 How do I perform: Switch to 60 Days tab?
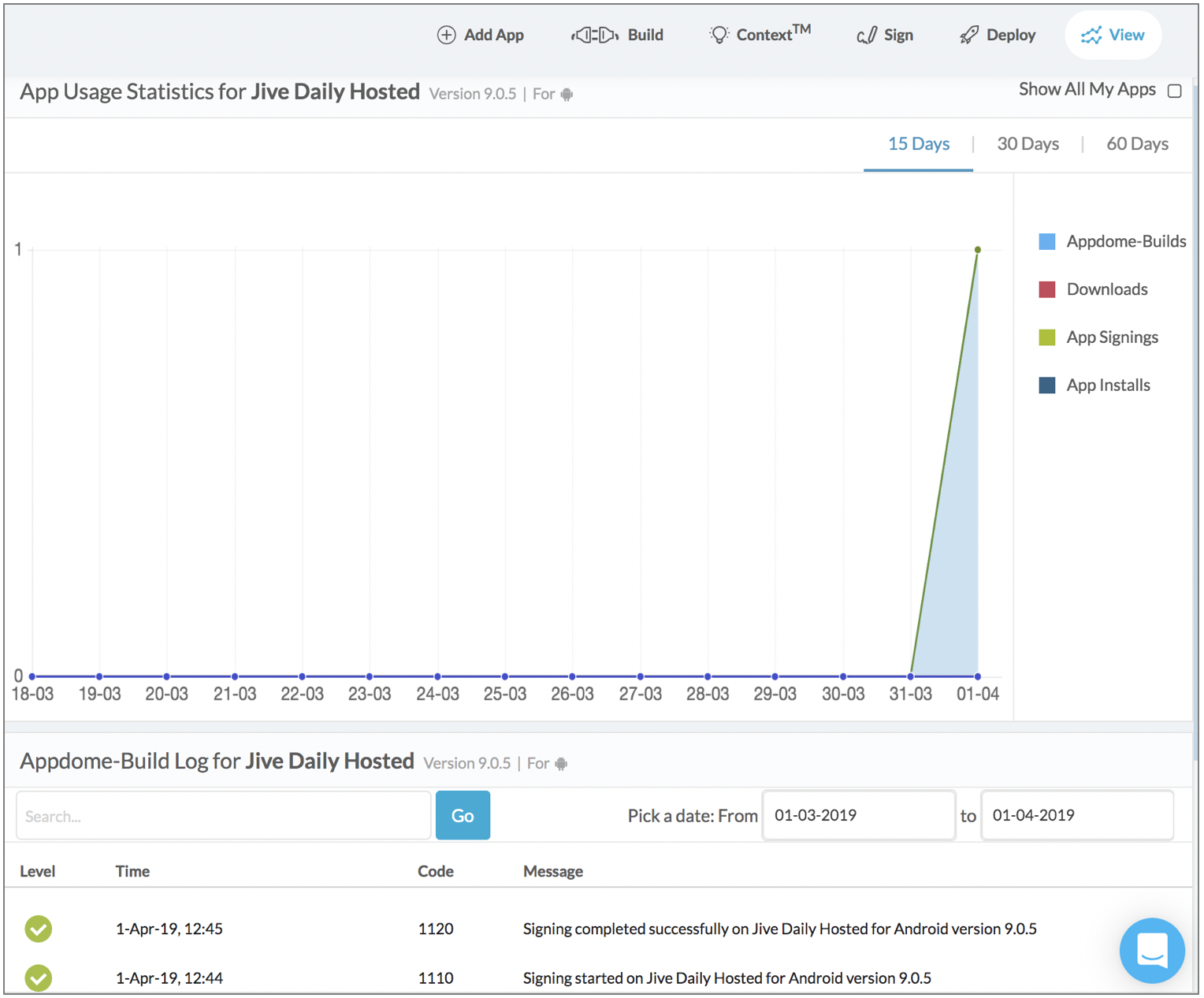(x=1137, y=143)
